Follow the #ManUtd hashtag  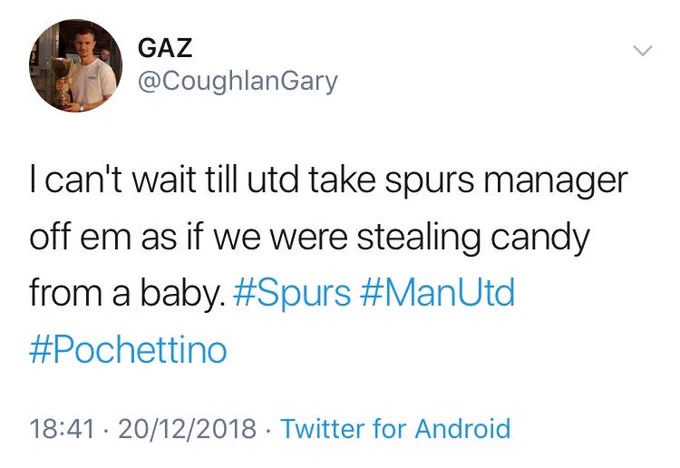pyautogui.click(x=437, y=293)
